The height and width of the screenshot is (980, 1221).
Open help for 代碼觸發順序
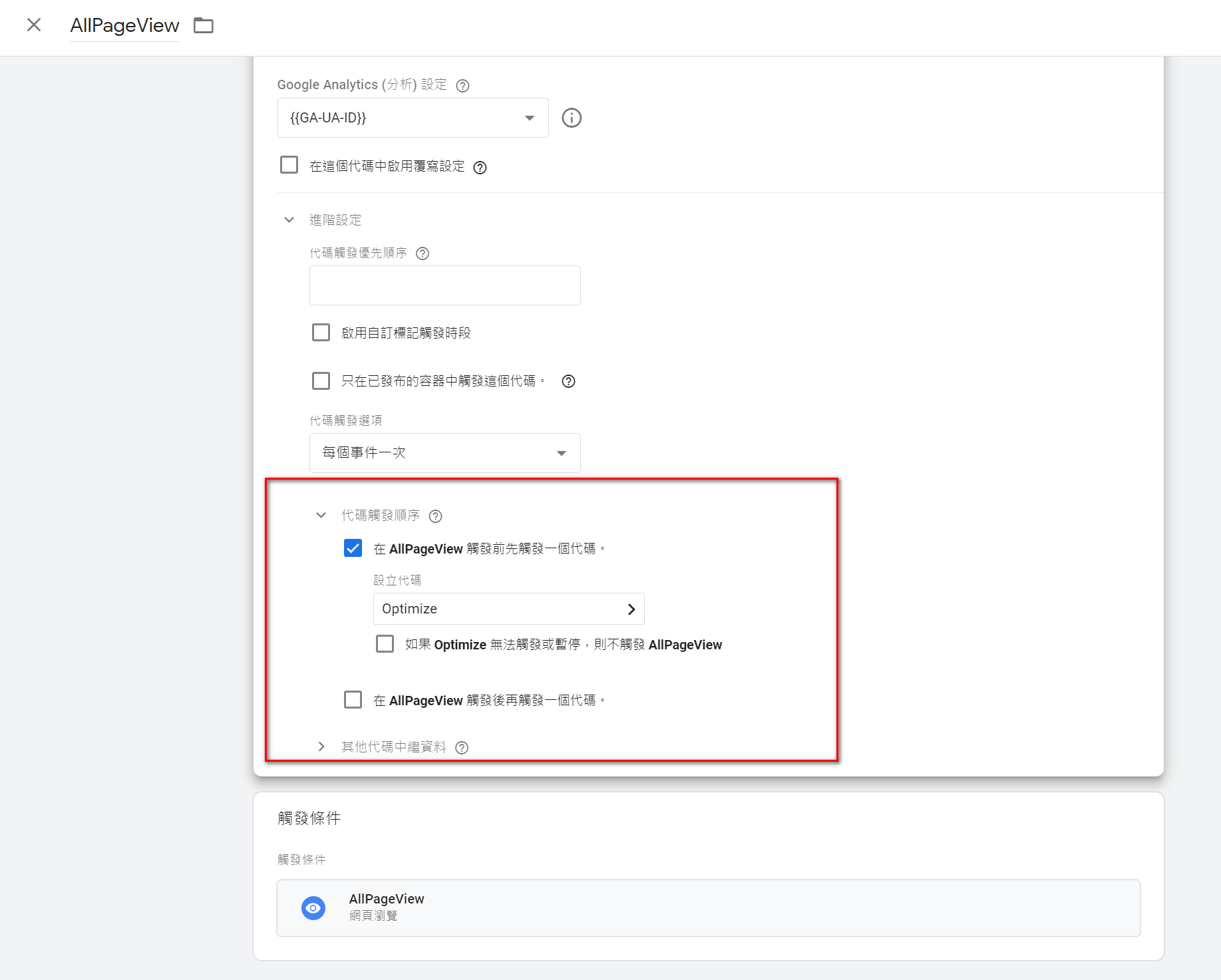[x=436, y=516]
